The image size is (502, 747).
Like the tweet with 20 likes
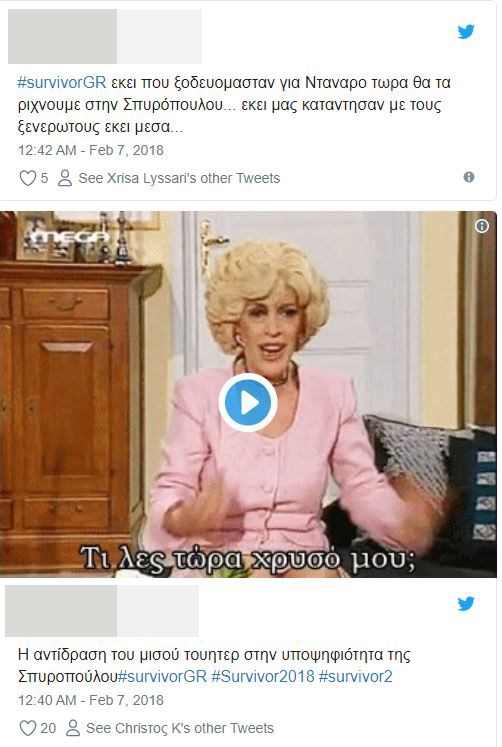[x=27, y=728]
